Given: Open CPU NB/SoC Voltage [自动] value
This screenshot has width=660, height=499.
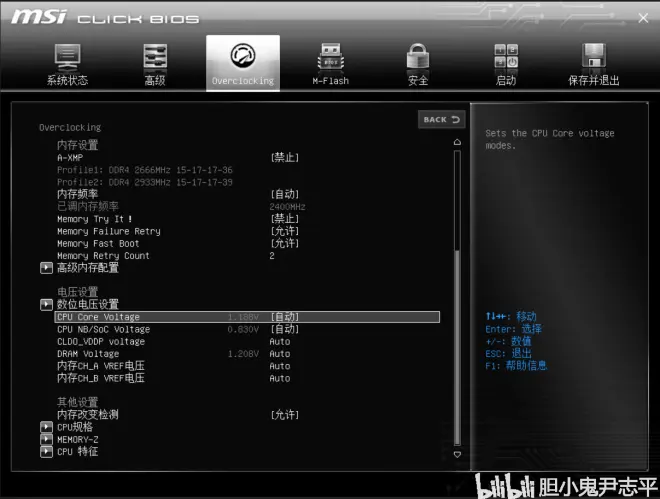Looking at the screenshot, I should (x=285, y=329).
